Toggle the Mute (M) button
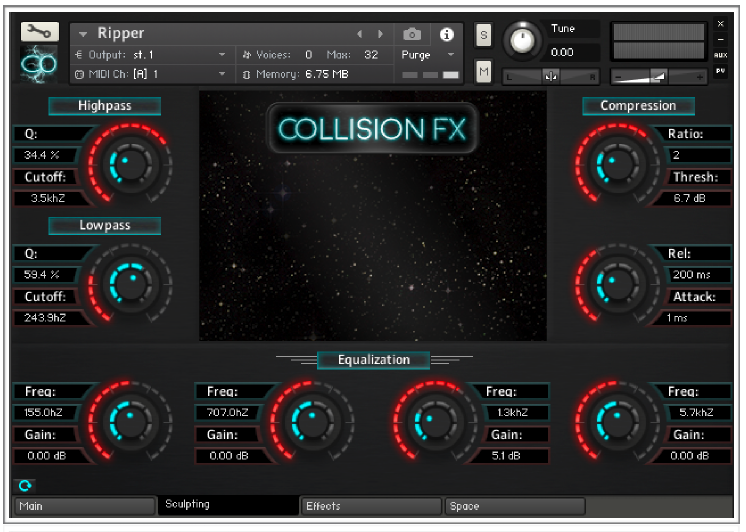 coord(484,71)
